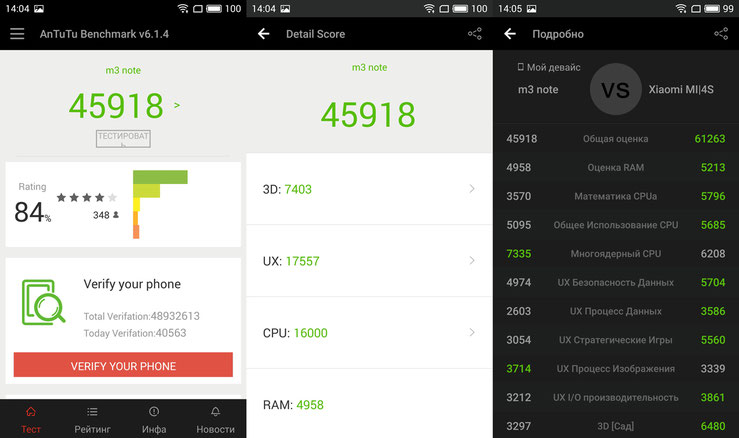Tap back arrow on Detail Score screen
This screenshot has width=739, height=438.
point(263,34)
